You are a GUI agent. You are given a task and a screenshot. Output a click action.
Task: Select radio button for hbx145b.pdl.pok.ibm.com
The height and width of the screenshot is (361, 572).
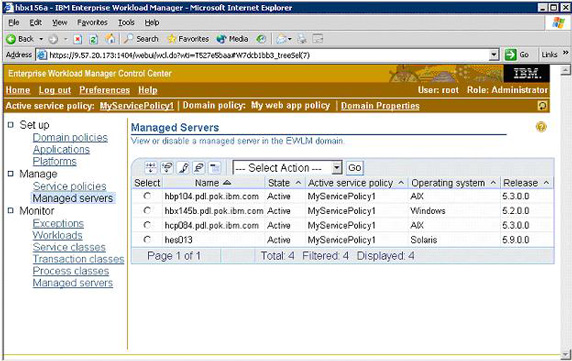coord(147,210)
